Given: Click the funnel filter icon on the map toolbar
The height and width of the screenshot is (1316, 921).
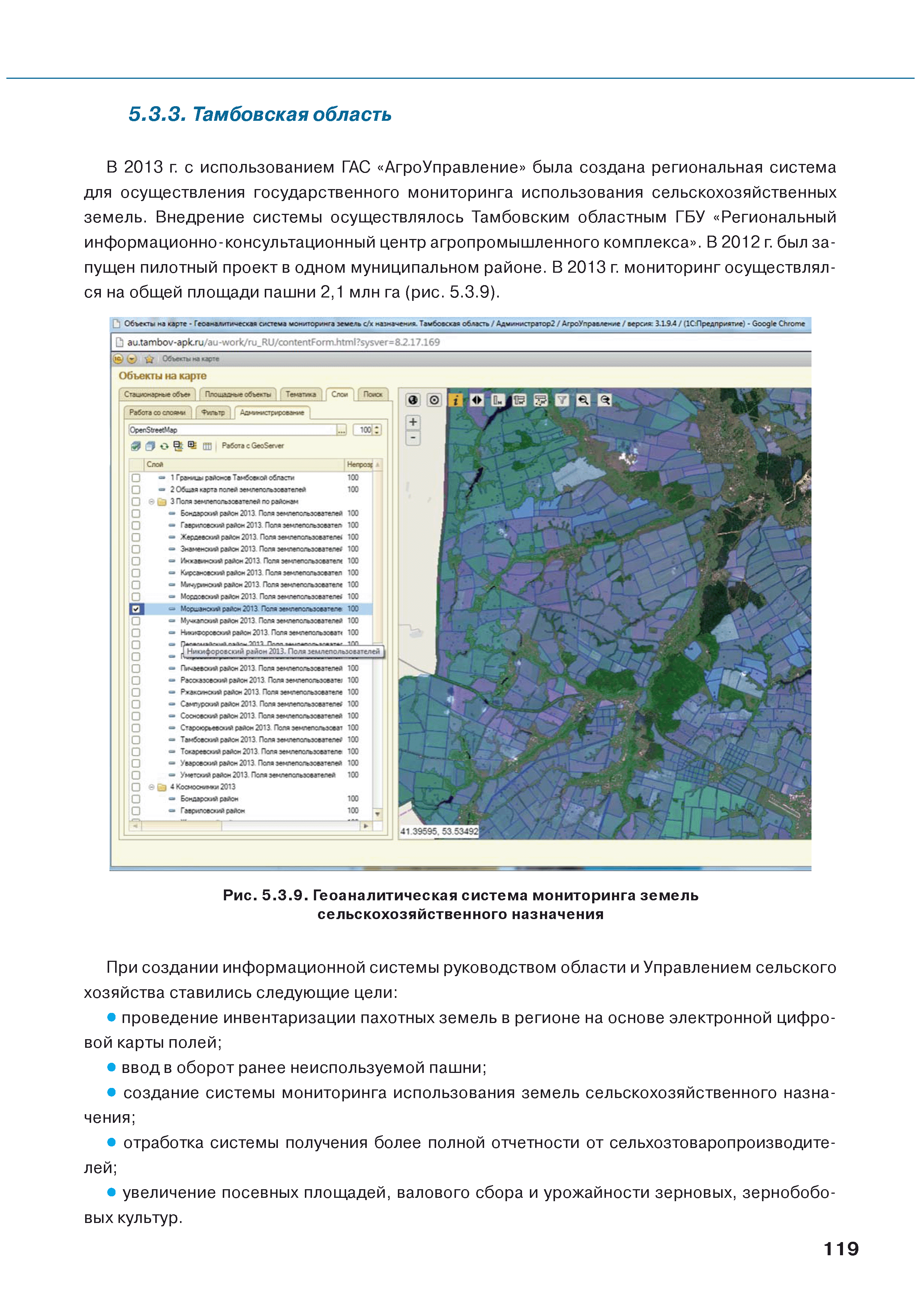Looking at the screenshot, I should pos(562,400).
